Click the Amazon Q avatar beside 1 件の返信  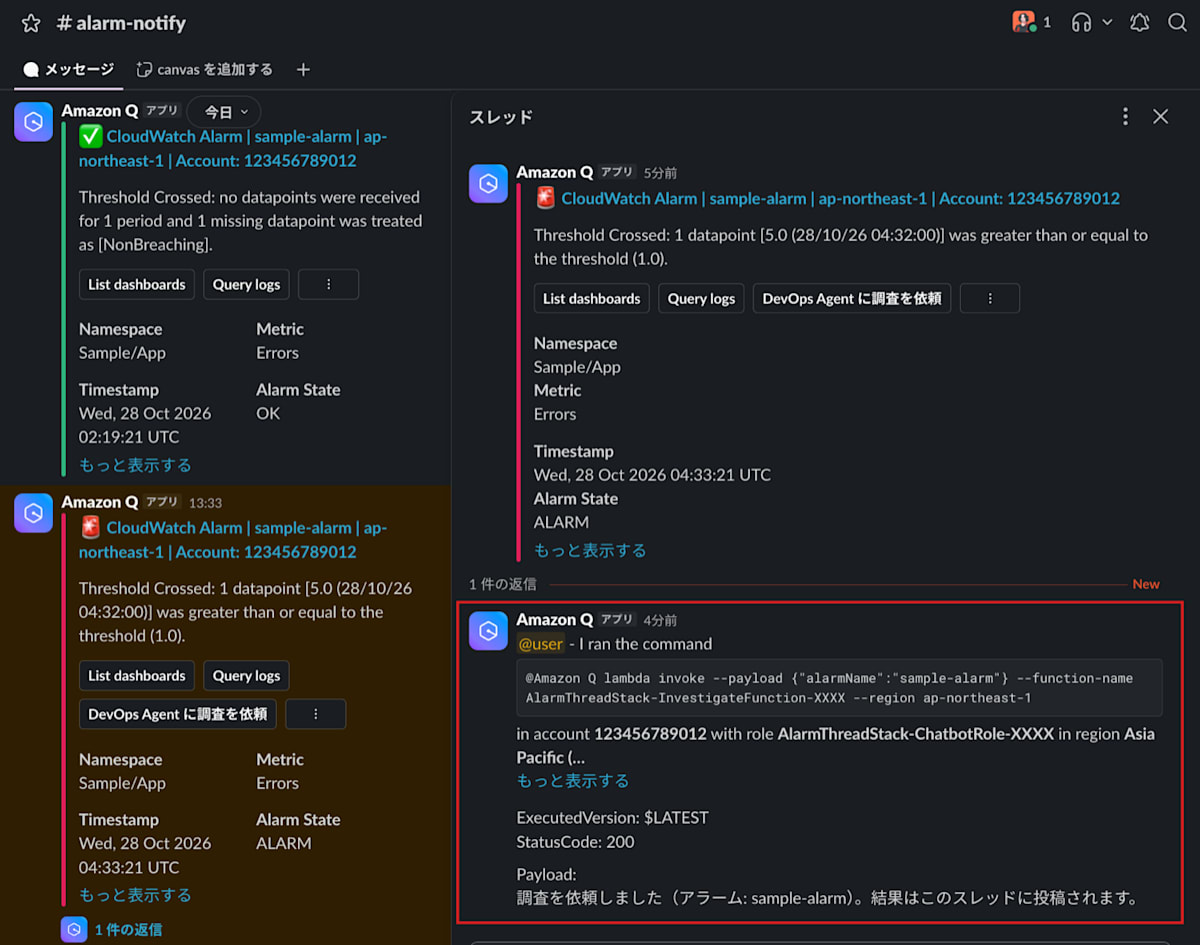(73, 930)
